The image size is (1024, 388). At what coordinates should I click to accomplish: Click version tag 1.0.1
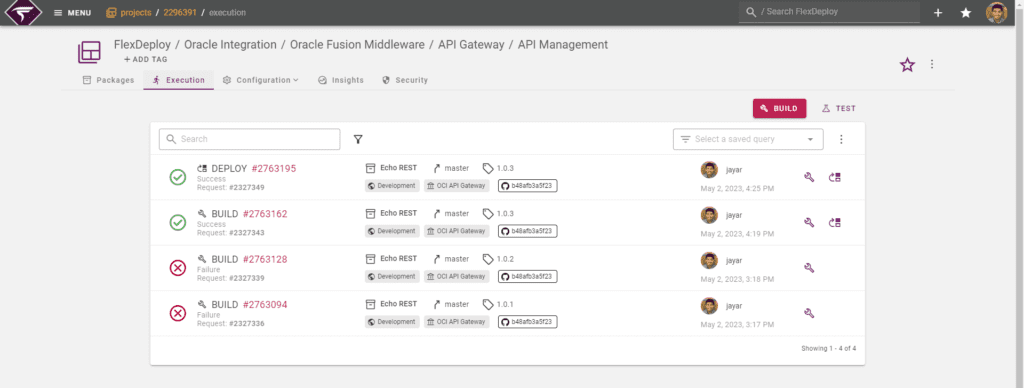pyautogui.click(x=498, y=304)
